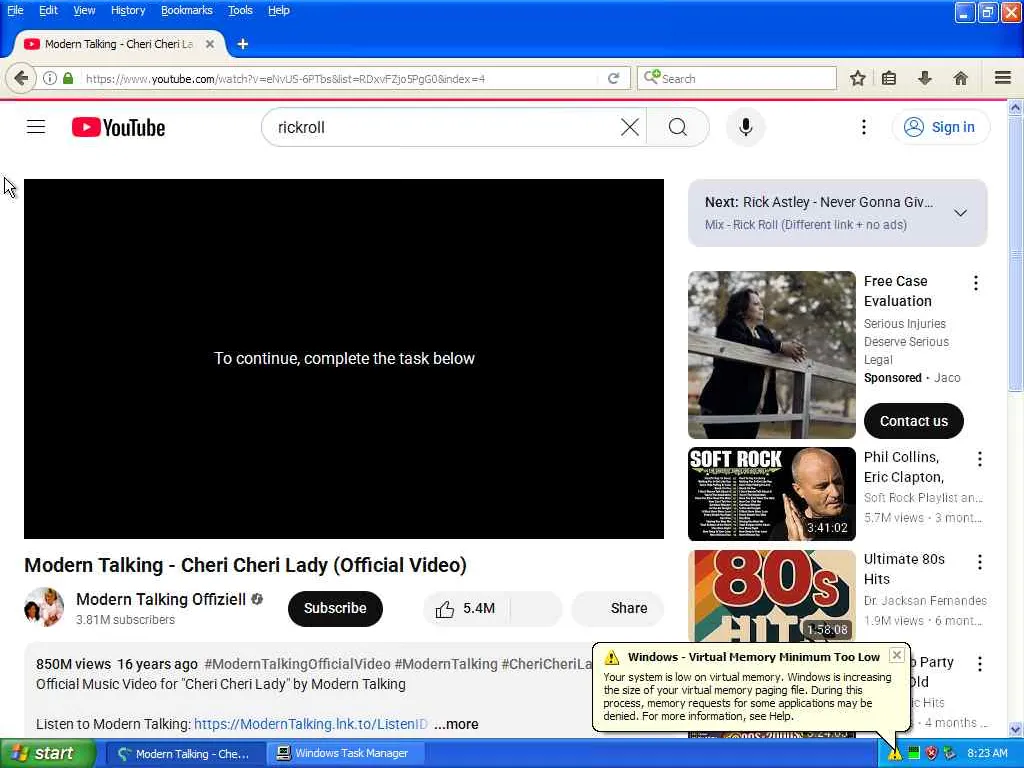Image resolution: width=1024 pixels, height=768 pixels.
Task: Open the Firefox hamburger menu
Action: point(1003,78)
